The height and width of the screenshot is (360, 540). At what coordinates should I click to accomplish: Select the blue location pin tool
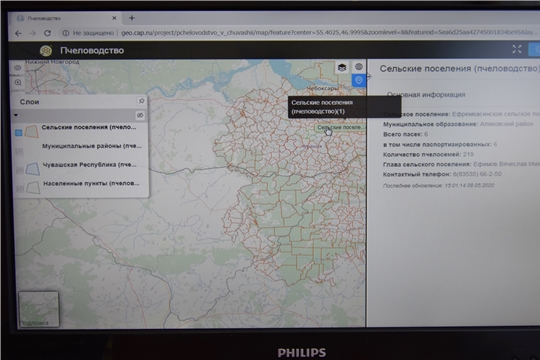tap(359, 80)
